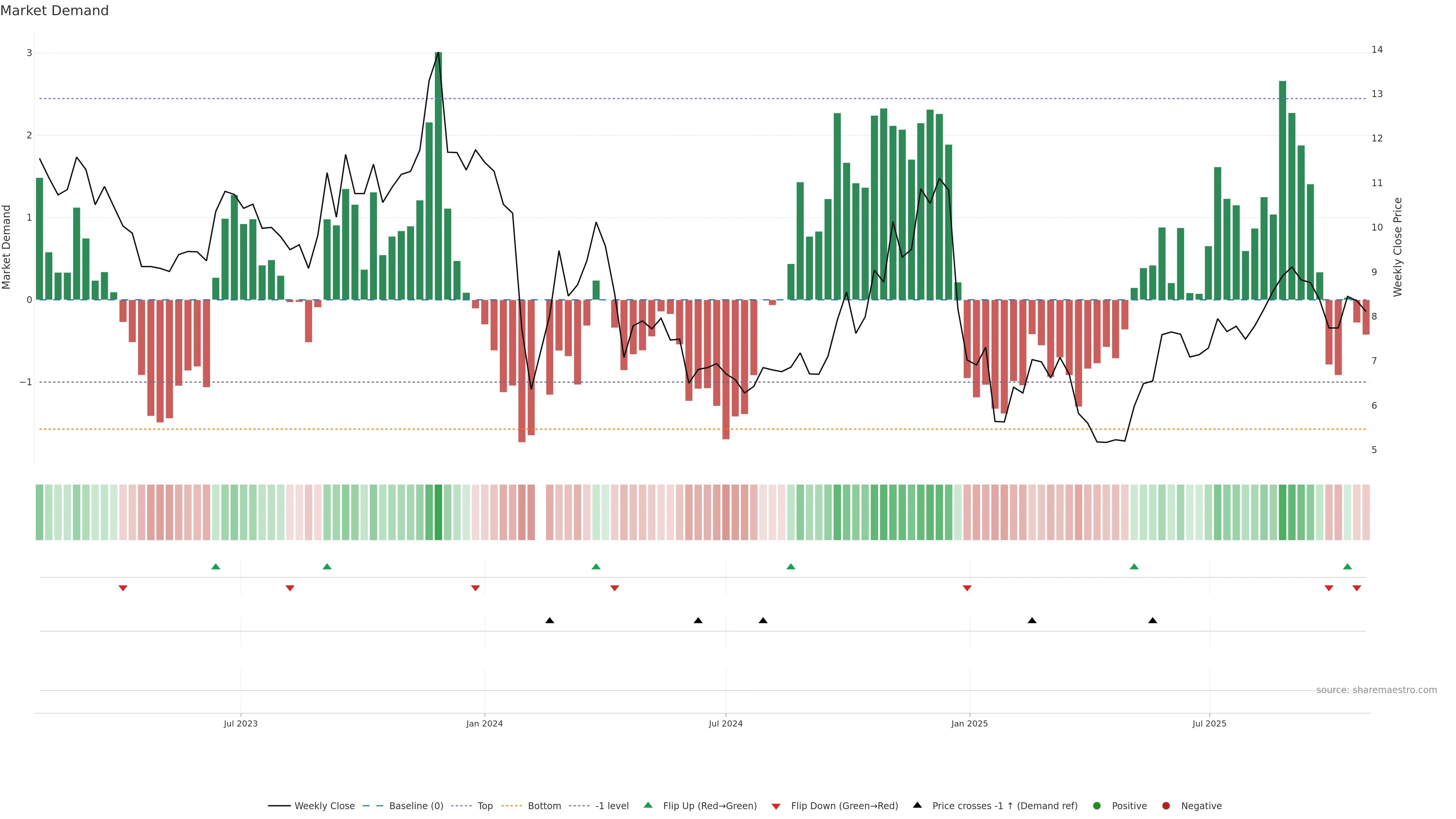The height and width of the screenshot is (819, 1456).
Task: Click source: sharemaestro.com text
Action: click(x=1376, y=690)
